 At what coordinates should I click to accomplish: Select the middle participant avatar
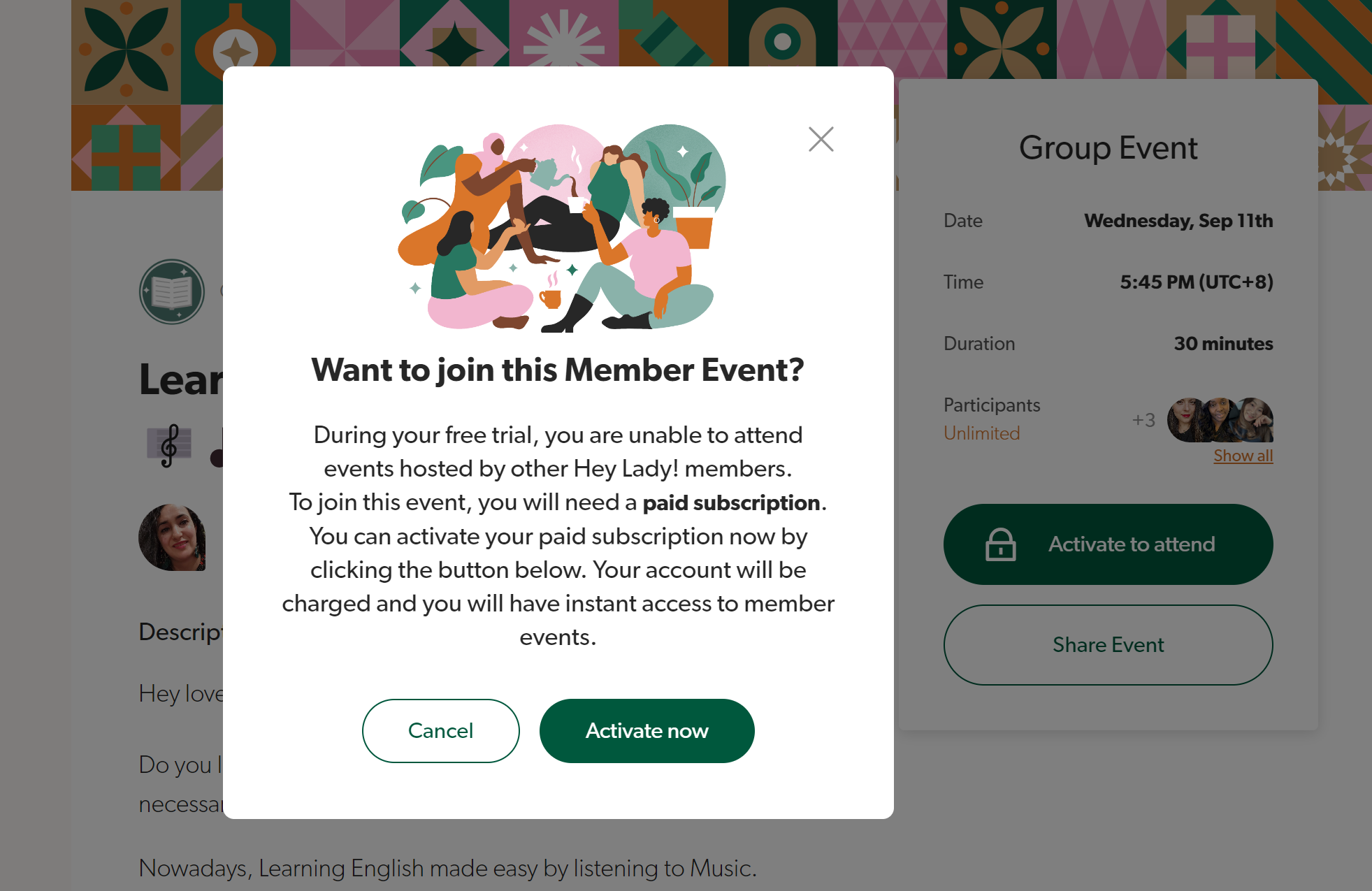(x=1220, y=420)
